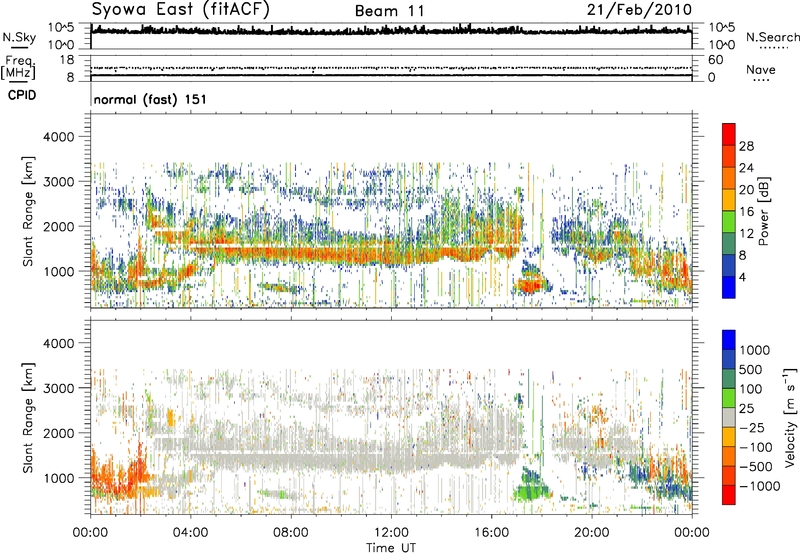The width and height of the screenshot is (800, 554).
Task: Click the "1000" range tick of the power panel
Action: pos(58,271)
